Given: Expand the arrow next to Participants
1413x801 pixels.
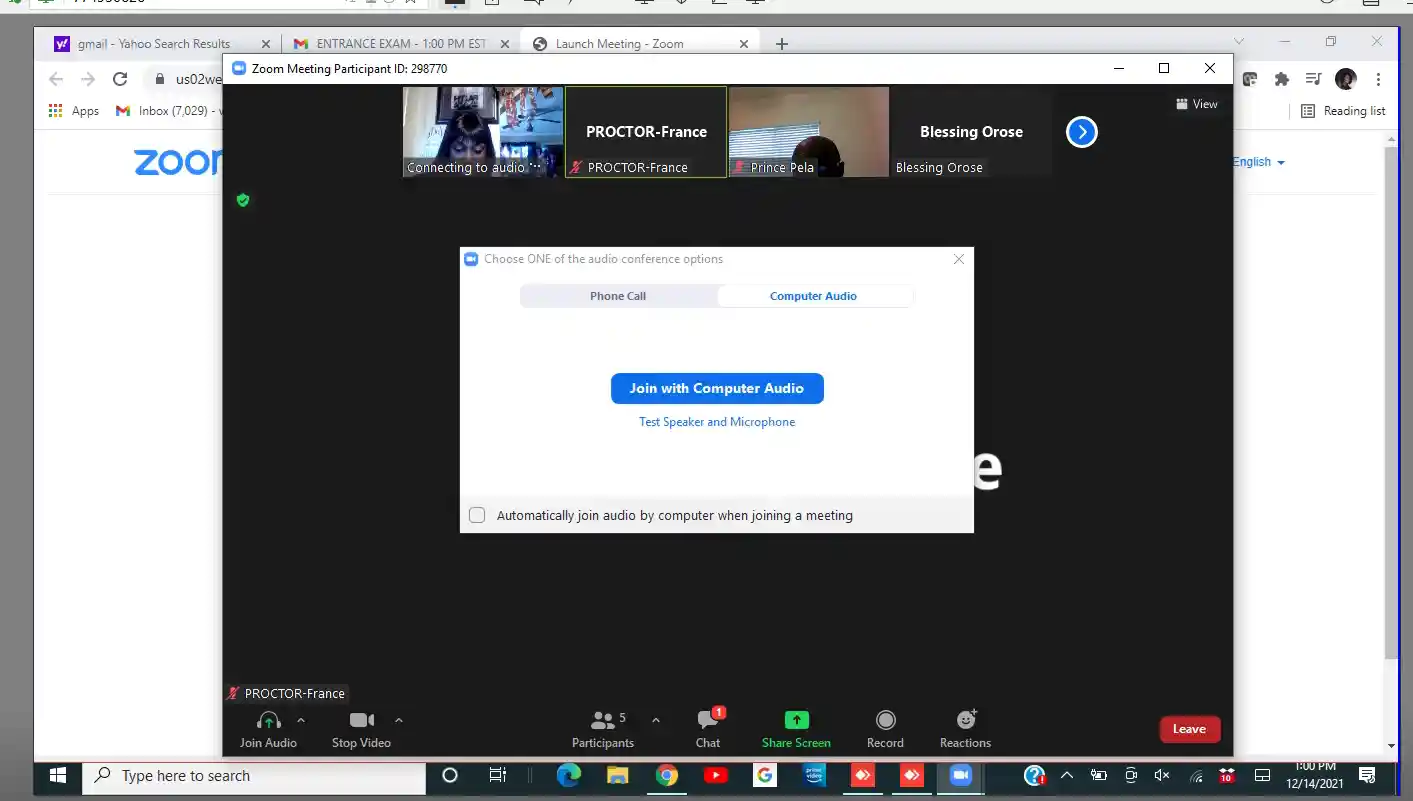Looking at the screenshot, I should point(656,720).
